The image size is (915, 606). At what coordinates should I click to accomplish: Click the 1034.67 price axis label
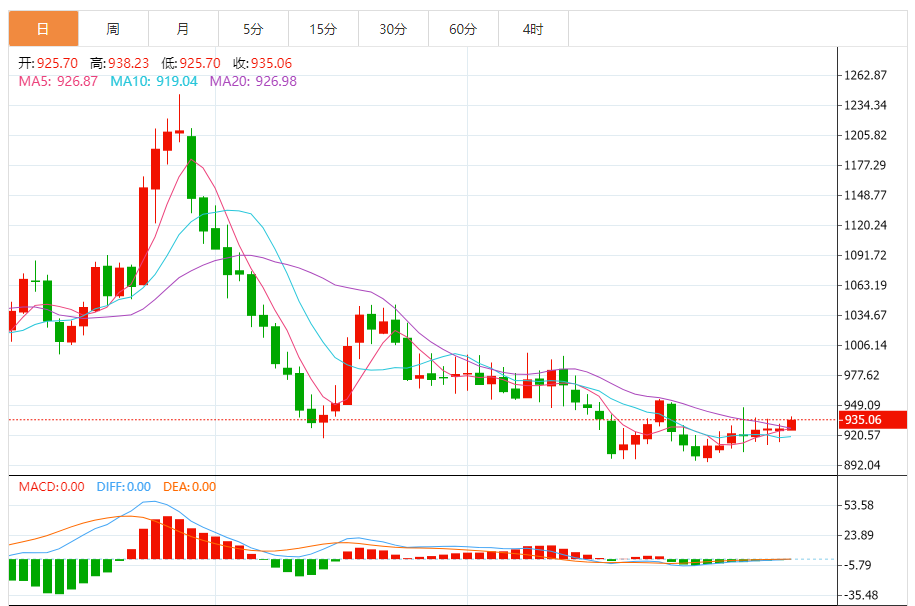(x=865, y=315)
